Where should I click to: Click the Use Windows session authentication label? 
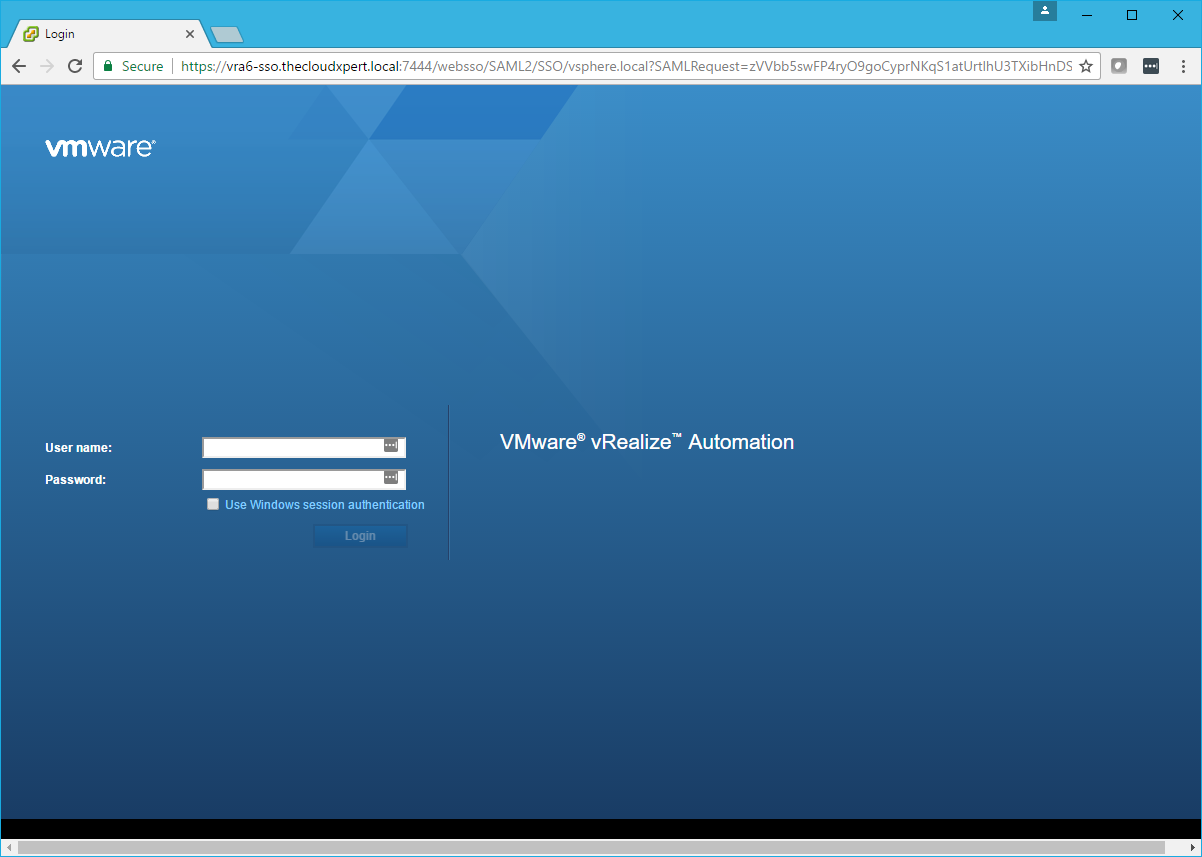tap(324, 505)
